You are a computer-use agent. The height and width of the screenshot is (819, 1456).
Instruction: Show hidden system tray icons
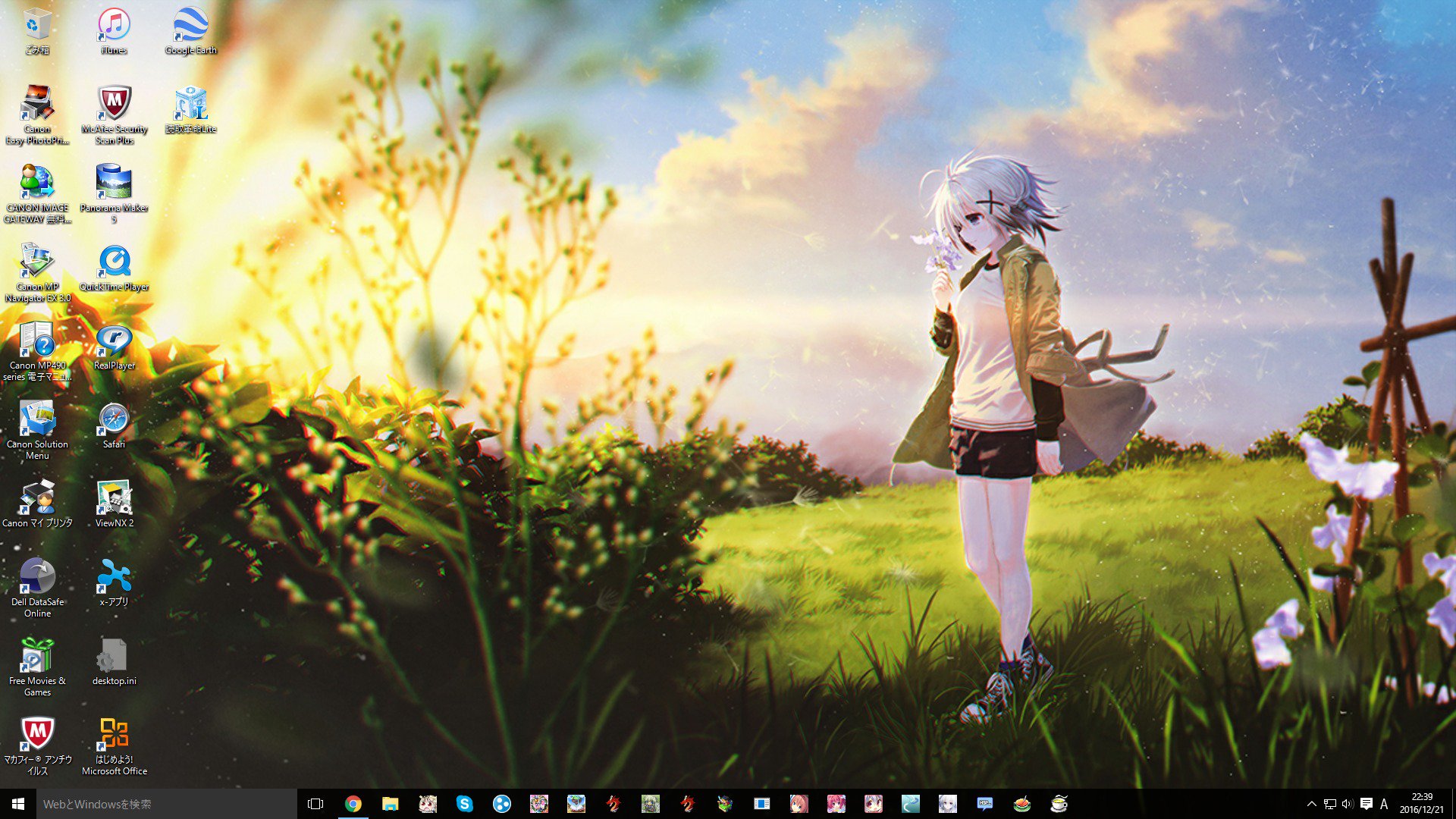(1311, 804)
